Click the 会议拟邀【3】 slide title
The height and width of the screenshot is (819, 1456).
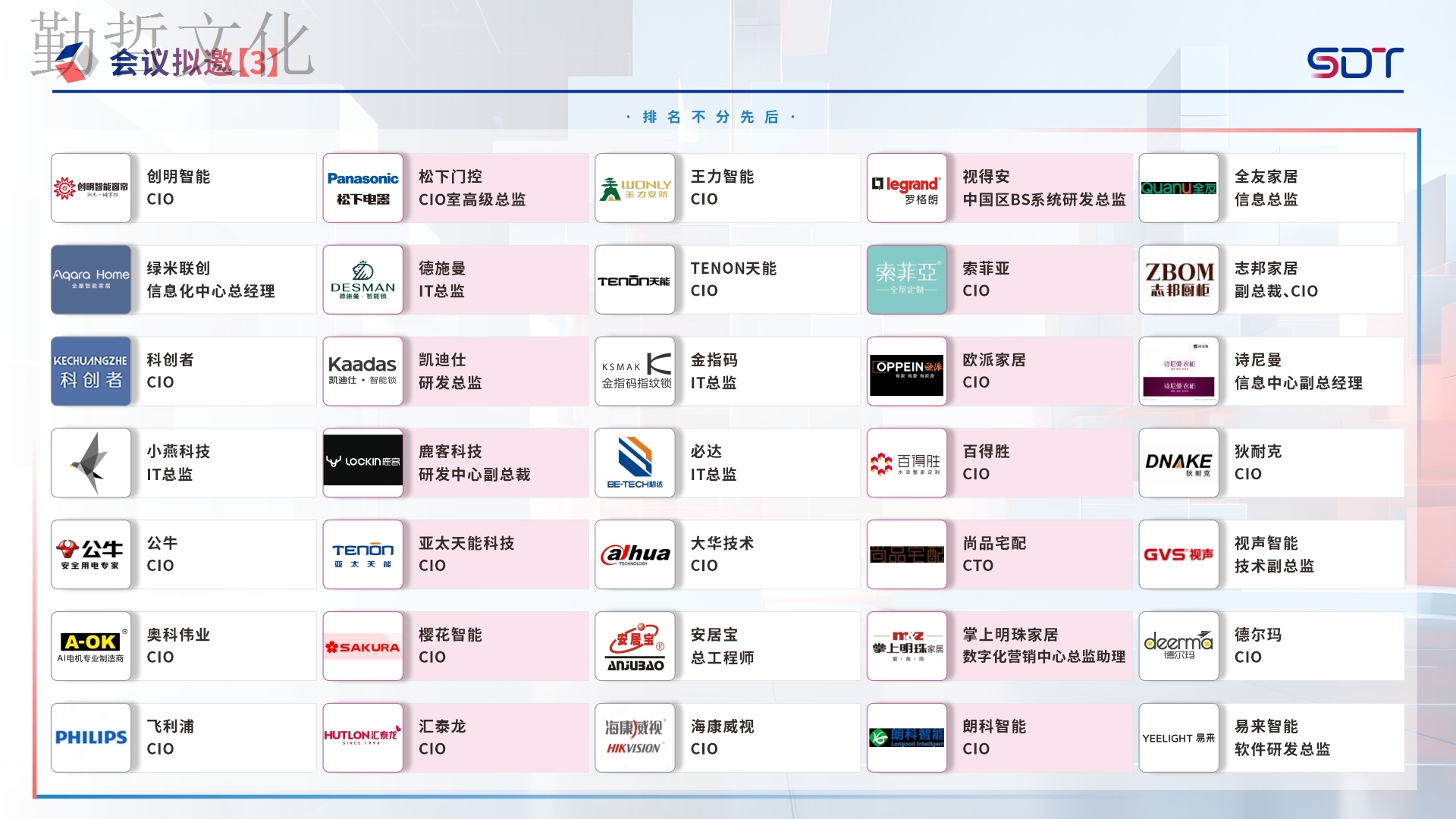pos(195,62)
